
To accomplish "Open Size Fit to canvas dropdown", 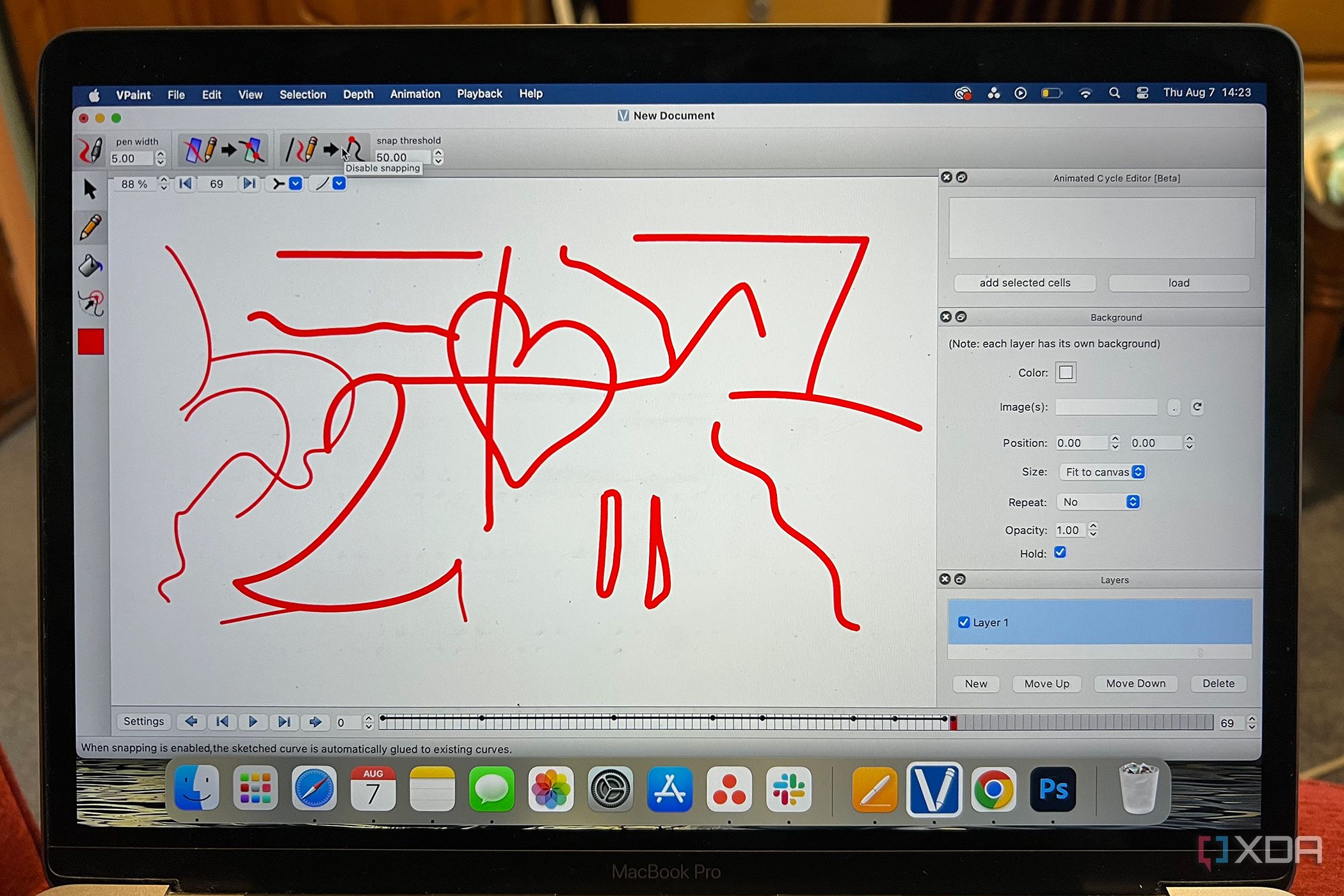I will [x=1102, y=472].
